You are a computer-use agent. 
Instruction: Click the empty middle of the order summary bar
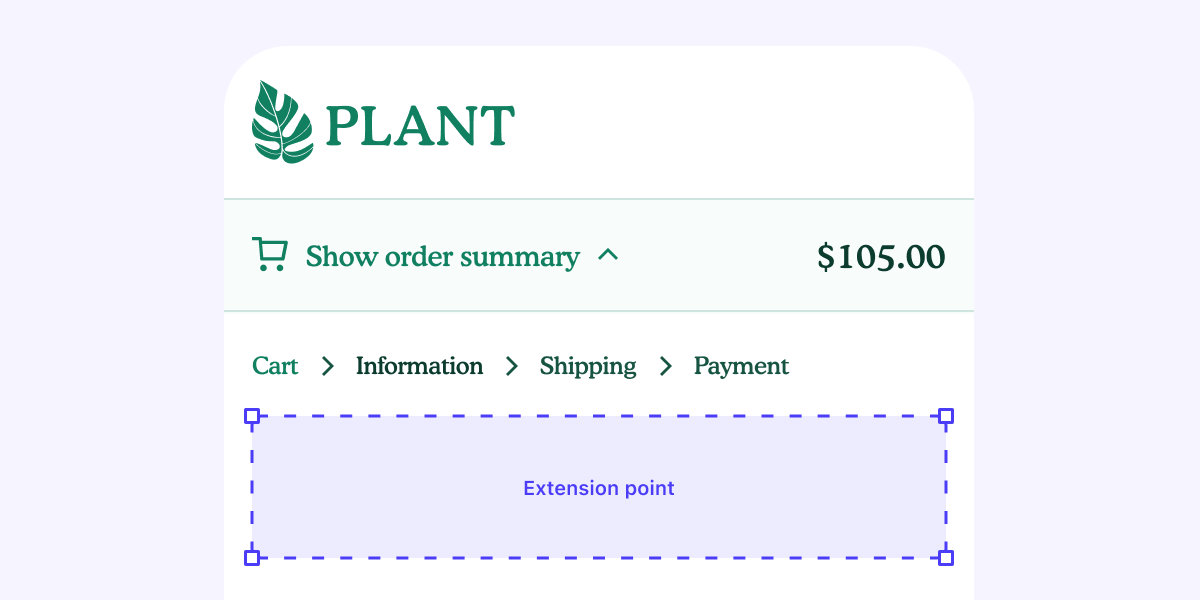(x=715, y=256)
